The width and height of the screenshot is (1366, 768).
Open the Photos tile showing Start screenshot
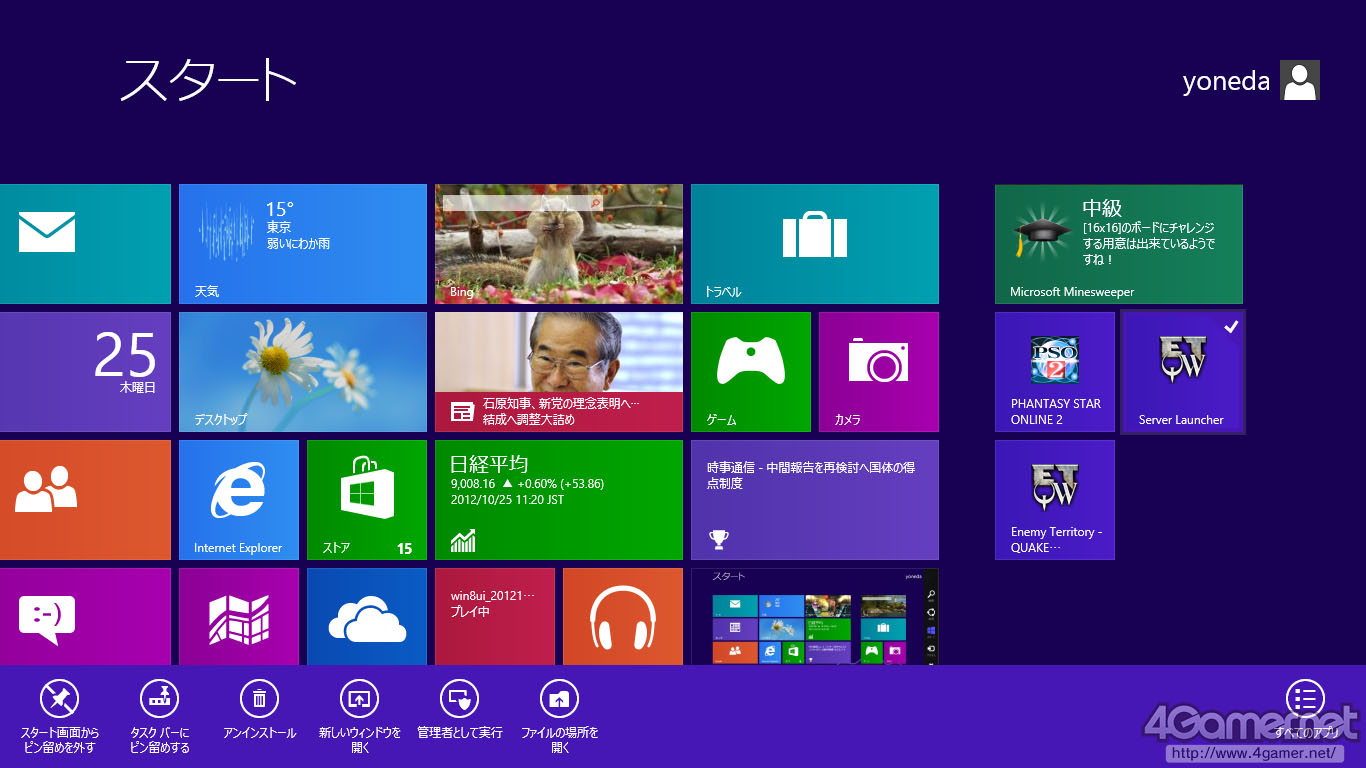click(815, 616)
